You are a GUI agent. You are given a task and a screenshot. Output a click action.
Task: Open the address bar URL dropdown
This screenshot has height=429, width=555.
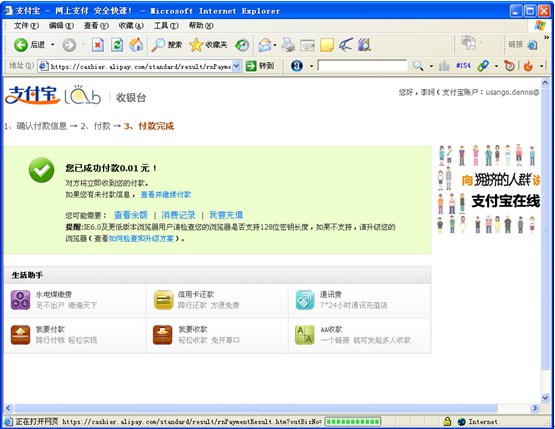[237, 66]
